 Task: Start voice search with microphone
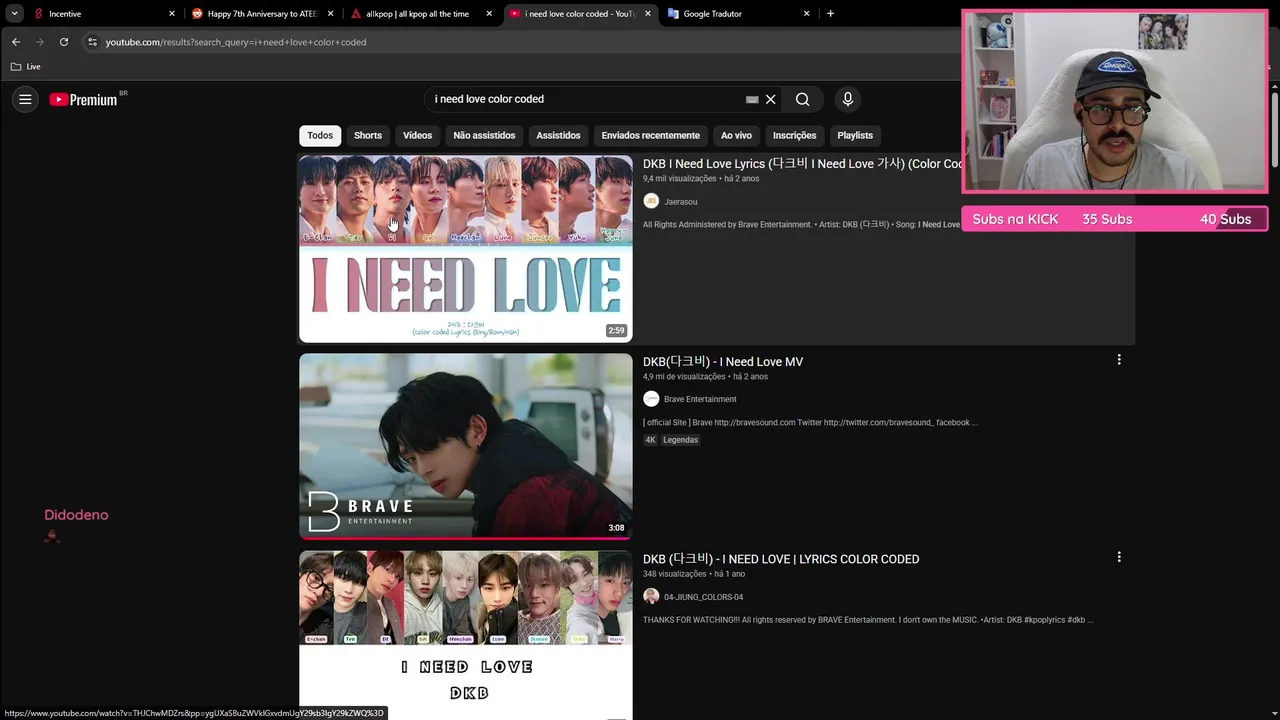point(847,99)
